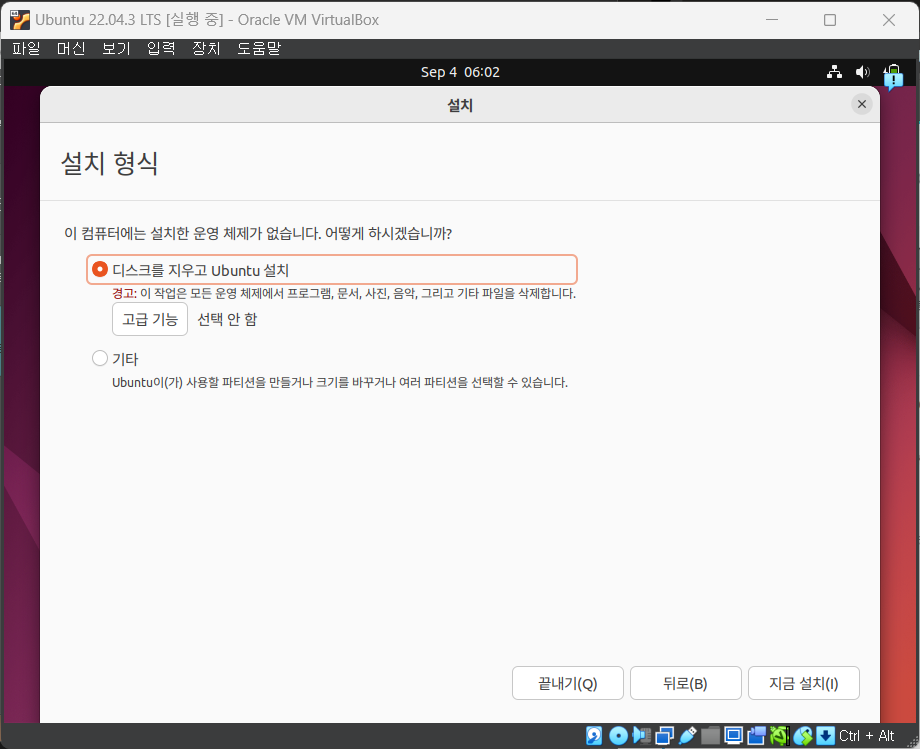Screen dimensions: 920x749
Task: Open the 머신 menu
Action: point(71,48)
